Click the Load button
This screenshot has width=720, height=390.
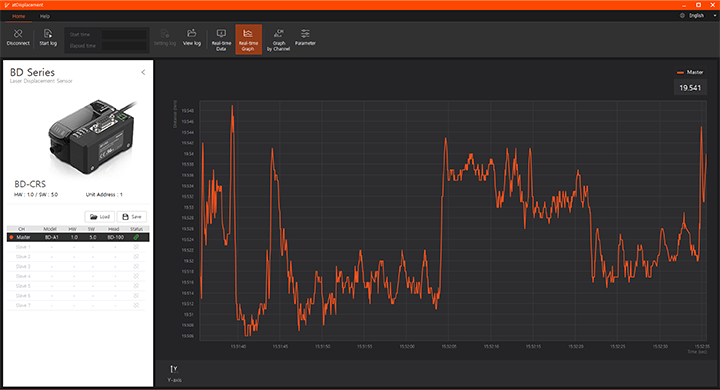click(x=100, y=216)
